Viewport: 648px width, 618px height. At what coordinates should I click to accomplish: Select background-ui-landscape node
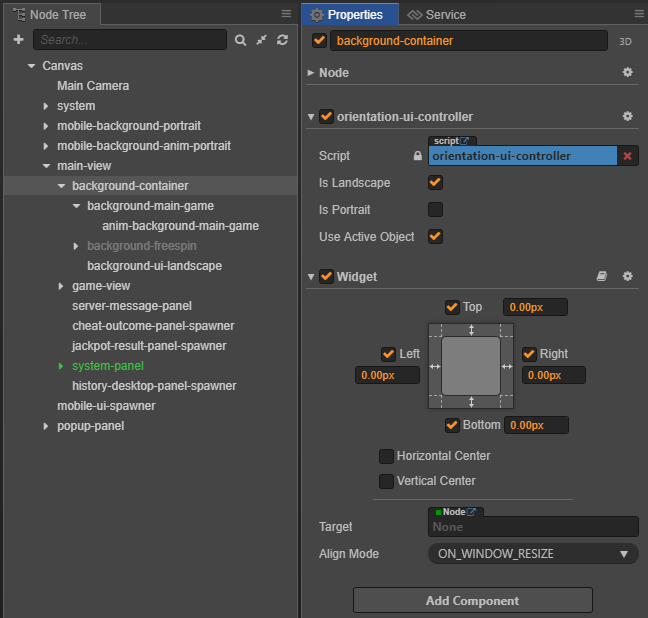[x=155, y=266]
